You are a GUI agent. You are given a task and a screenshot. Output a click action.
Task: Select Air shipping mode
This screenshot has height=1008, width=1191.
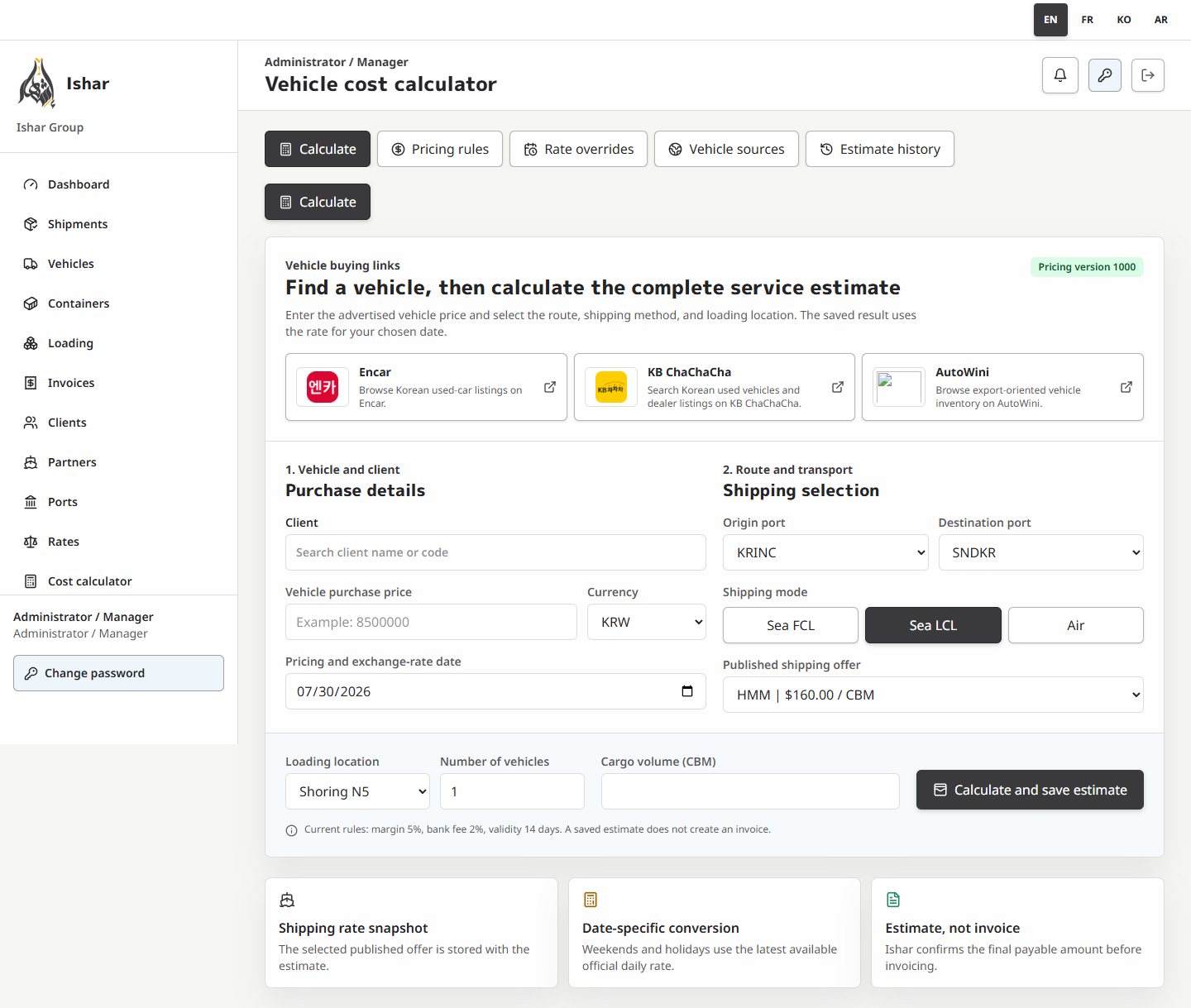click(1076, 625)
